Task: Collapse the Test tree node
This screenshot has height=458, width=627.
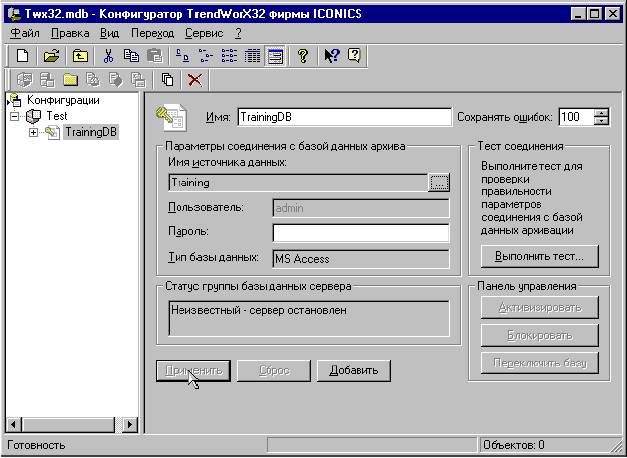Action: tap(15, 117)
